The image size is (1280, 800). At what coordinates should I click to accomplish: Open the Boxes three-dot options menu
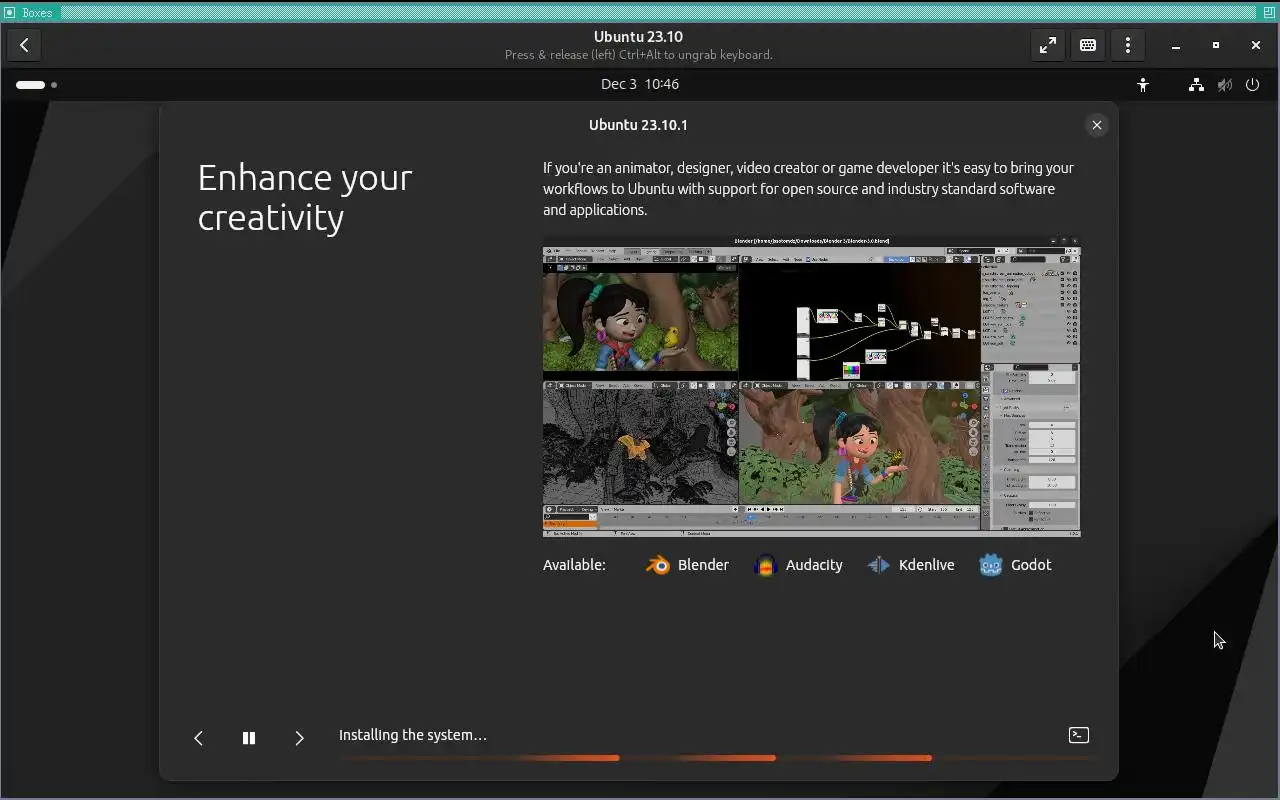coord(1128,45)
